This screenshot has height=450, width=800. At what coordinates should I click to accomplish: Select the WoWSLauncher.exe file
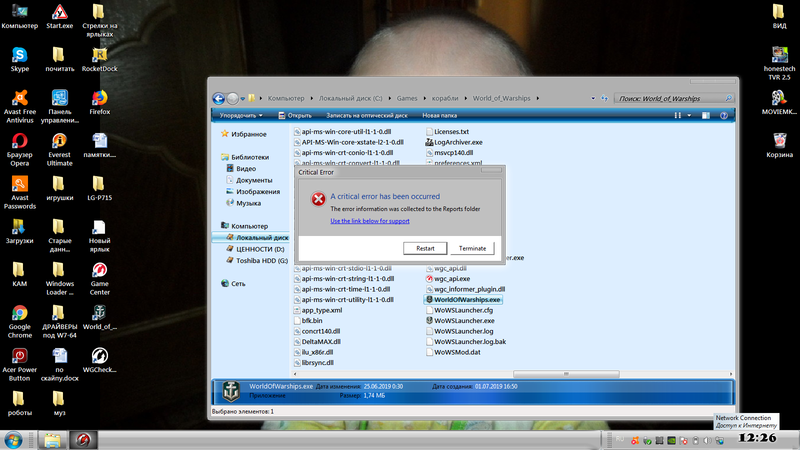point(460,321)
